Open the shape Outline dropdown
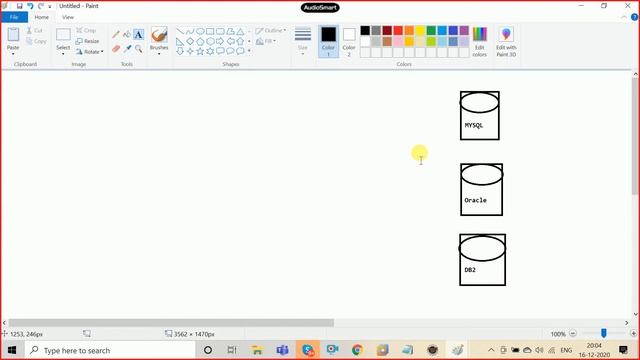 click(271, 31)
